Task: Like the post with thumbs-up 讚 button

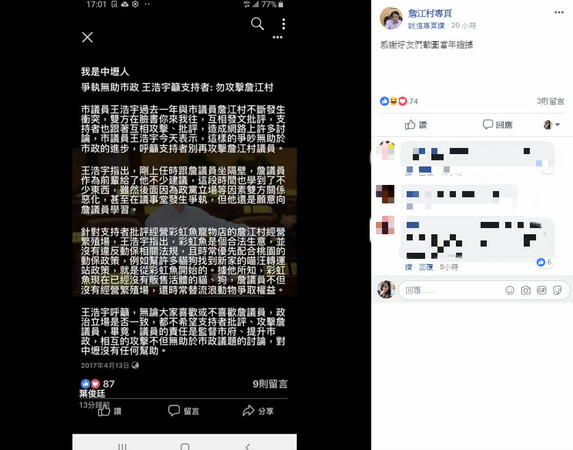Action: coord(416,125)
